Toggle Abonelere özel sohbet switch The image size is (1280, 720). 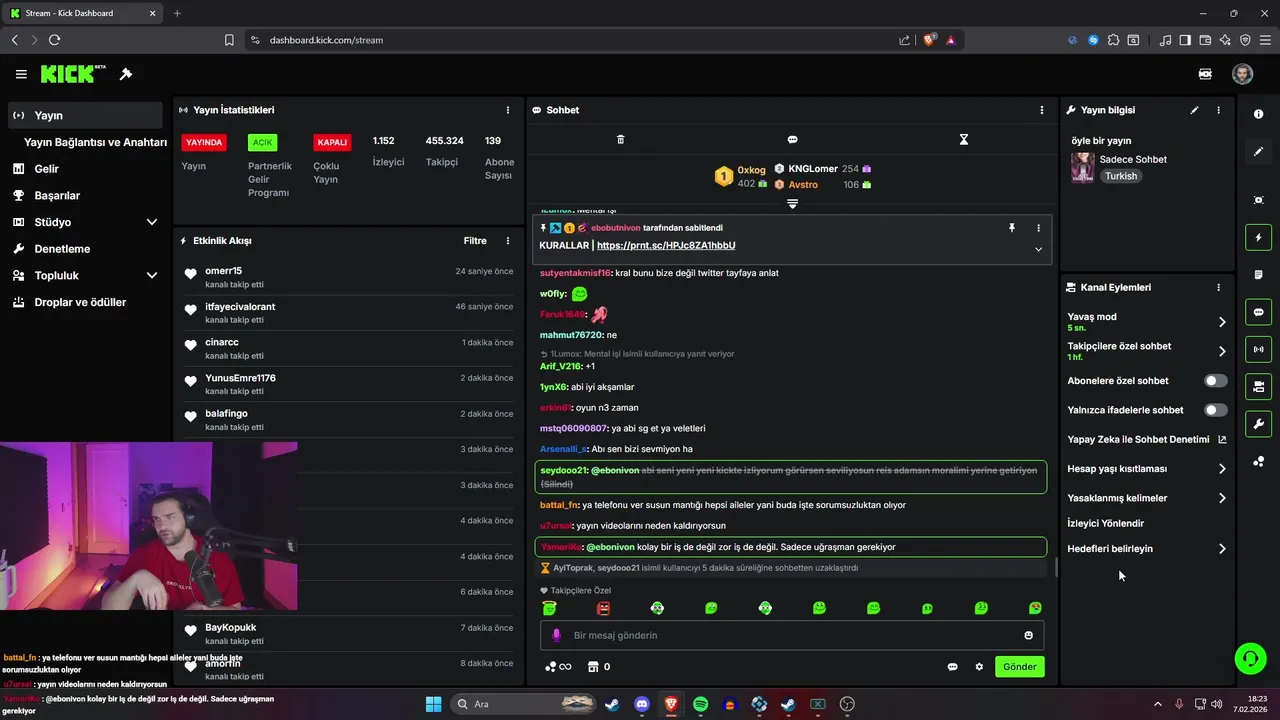(1216, 380)
